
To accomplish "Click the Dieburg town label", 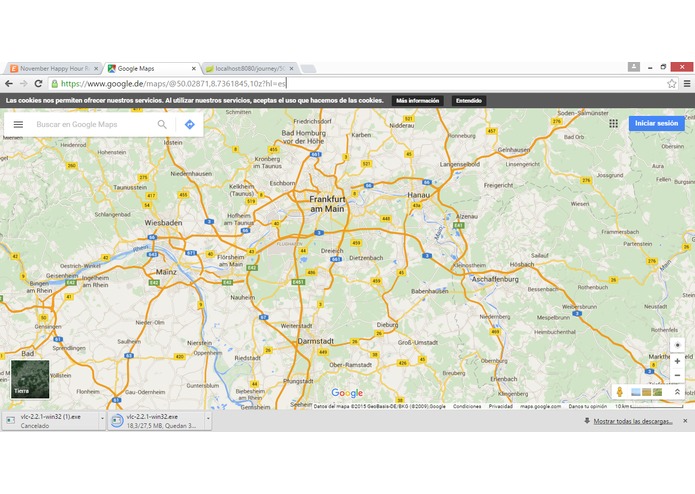I will point(387,325).
